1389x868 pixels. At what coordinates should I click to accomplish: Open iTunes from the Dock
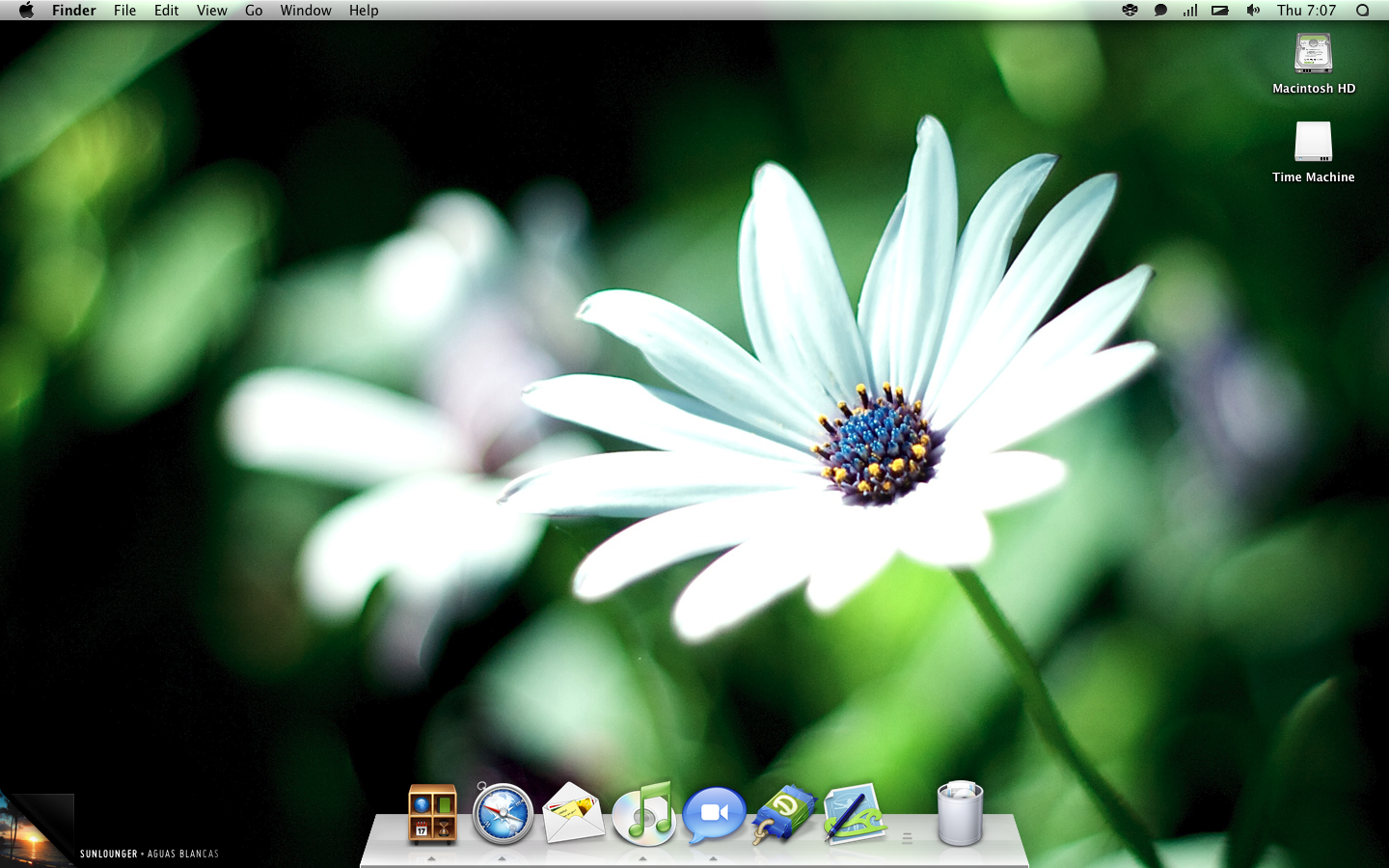click(643, 814)
